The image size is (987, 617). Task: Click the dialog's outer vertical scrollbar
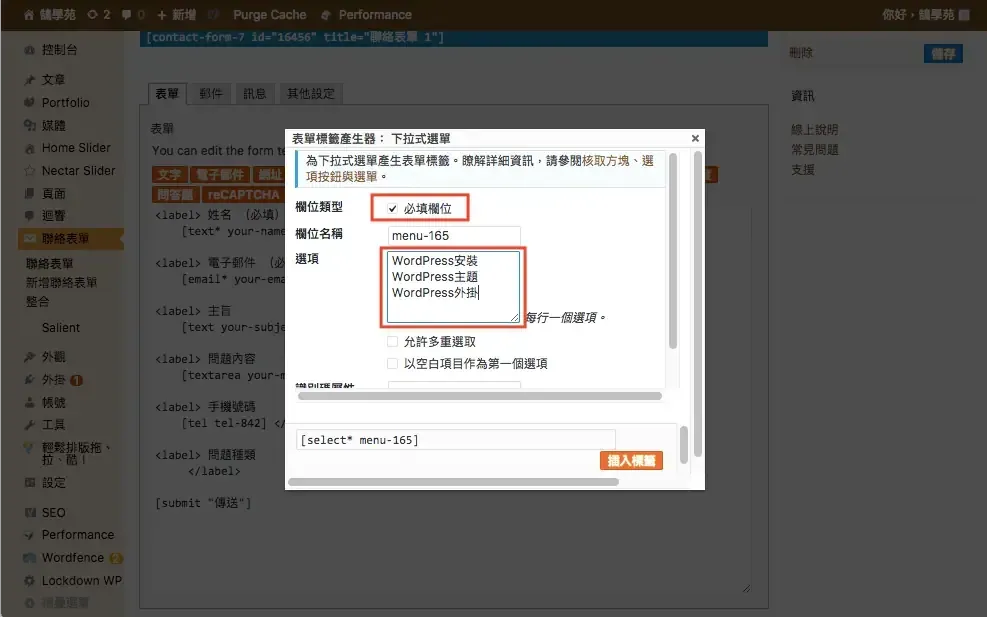tap(697, 304)
